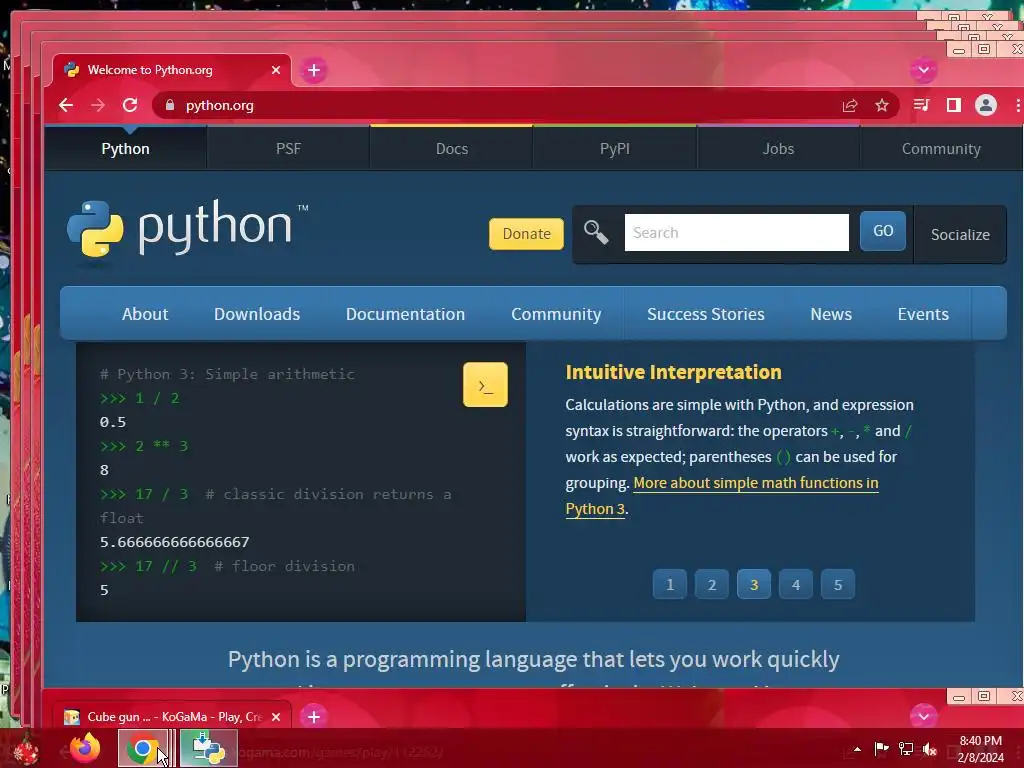Close the Welcome to Python.org tab
The height and width of the screenshot is (768, 1024).
[x=276, y=70]
